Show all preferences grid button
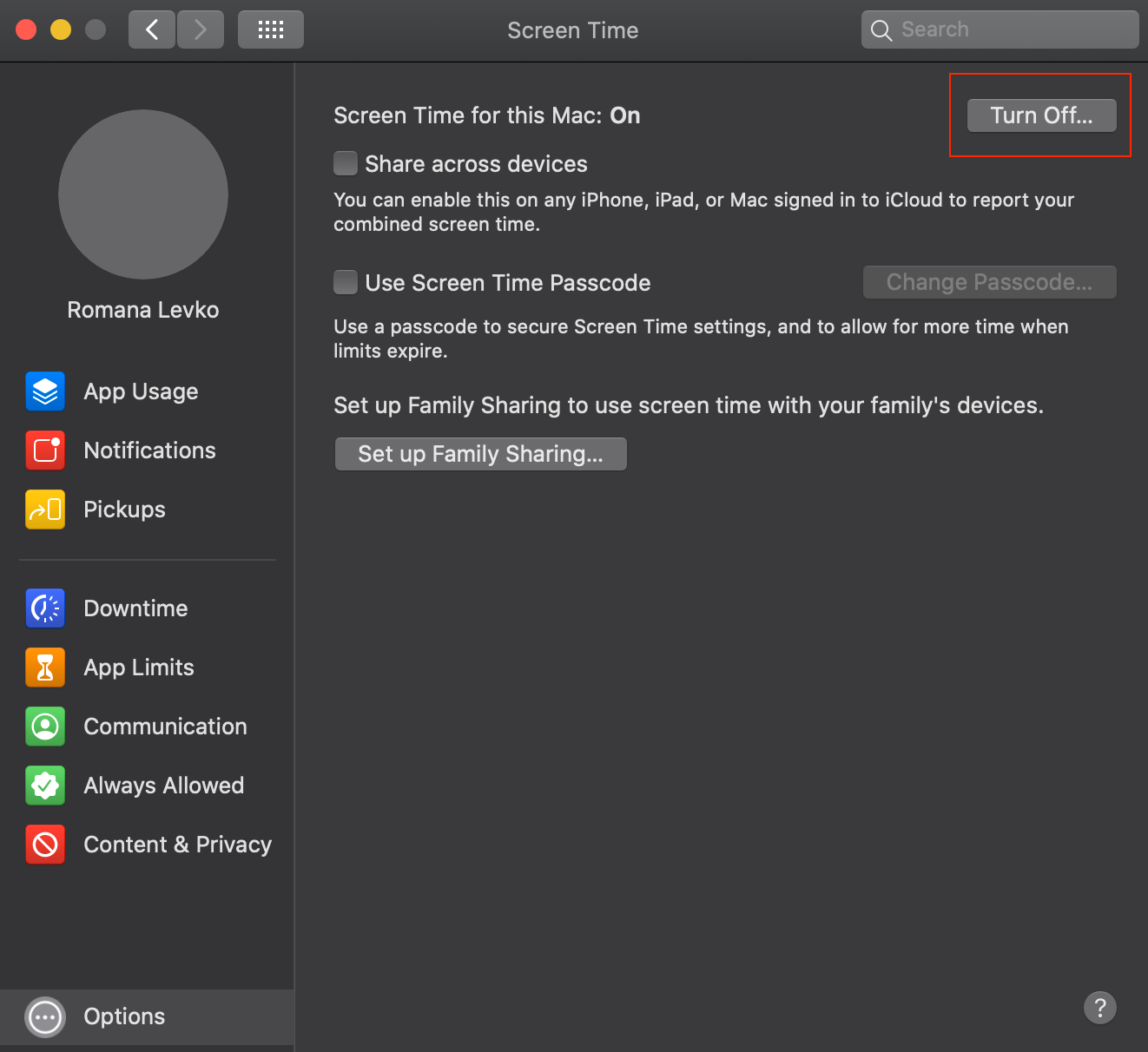The width and height of the screenshot is (1148, 1052). pyautogui.click(x=270, y=30)
